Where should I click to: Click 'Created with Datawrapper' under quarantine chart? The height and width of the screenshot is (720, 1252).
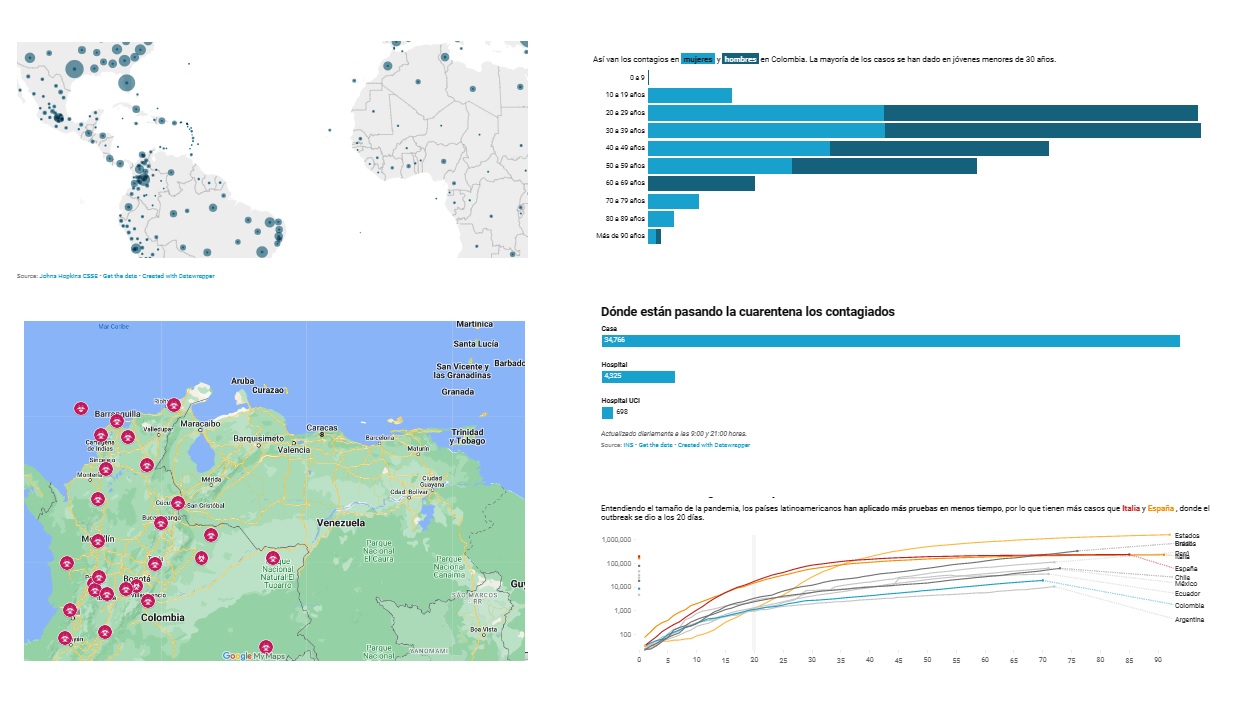pos(714,444)
